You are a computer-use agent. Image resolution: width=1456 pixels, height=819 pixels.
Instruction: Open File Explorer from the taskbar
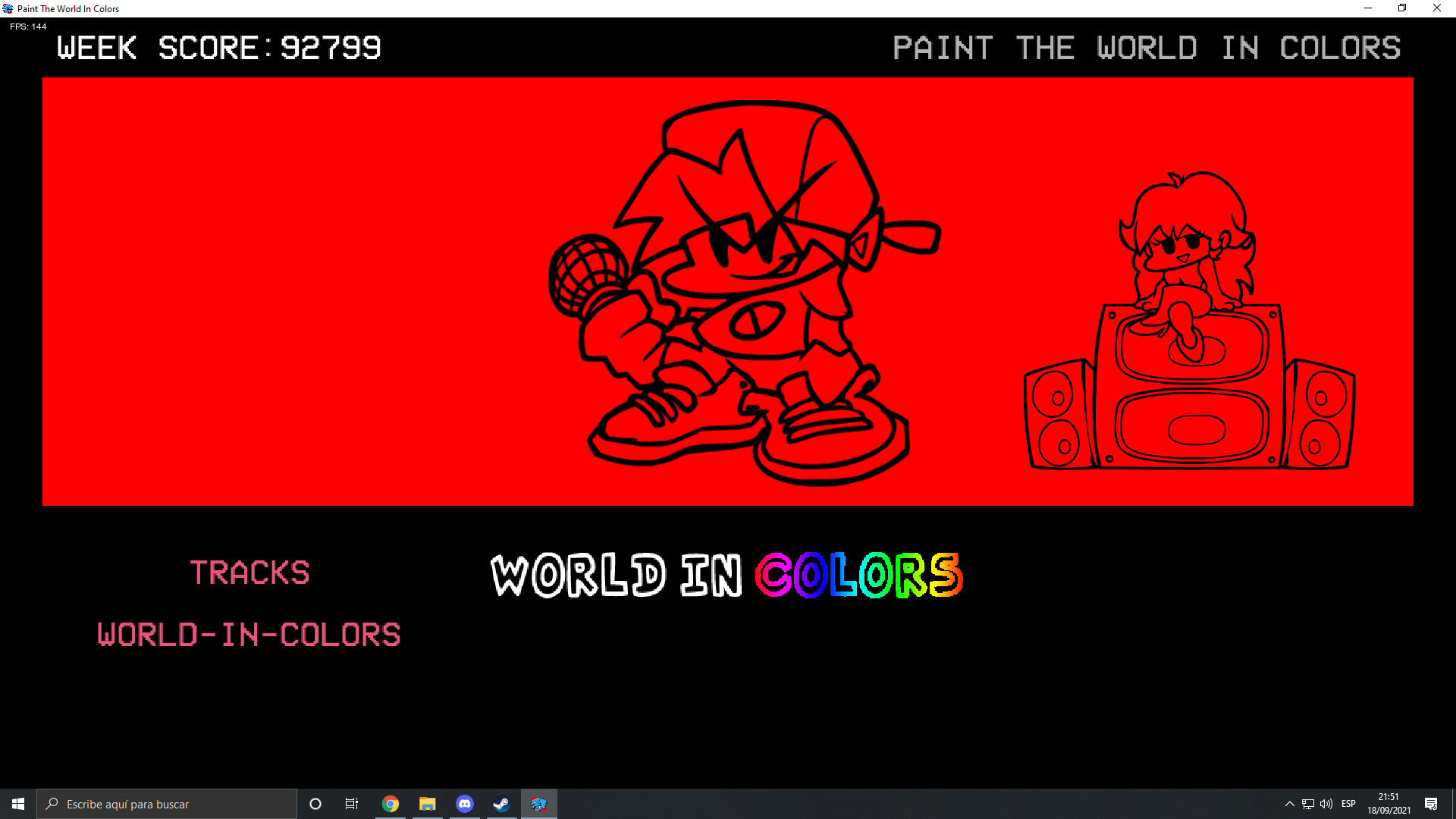tap(427, 803)
